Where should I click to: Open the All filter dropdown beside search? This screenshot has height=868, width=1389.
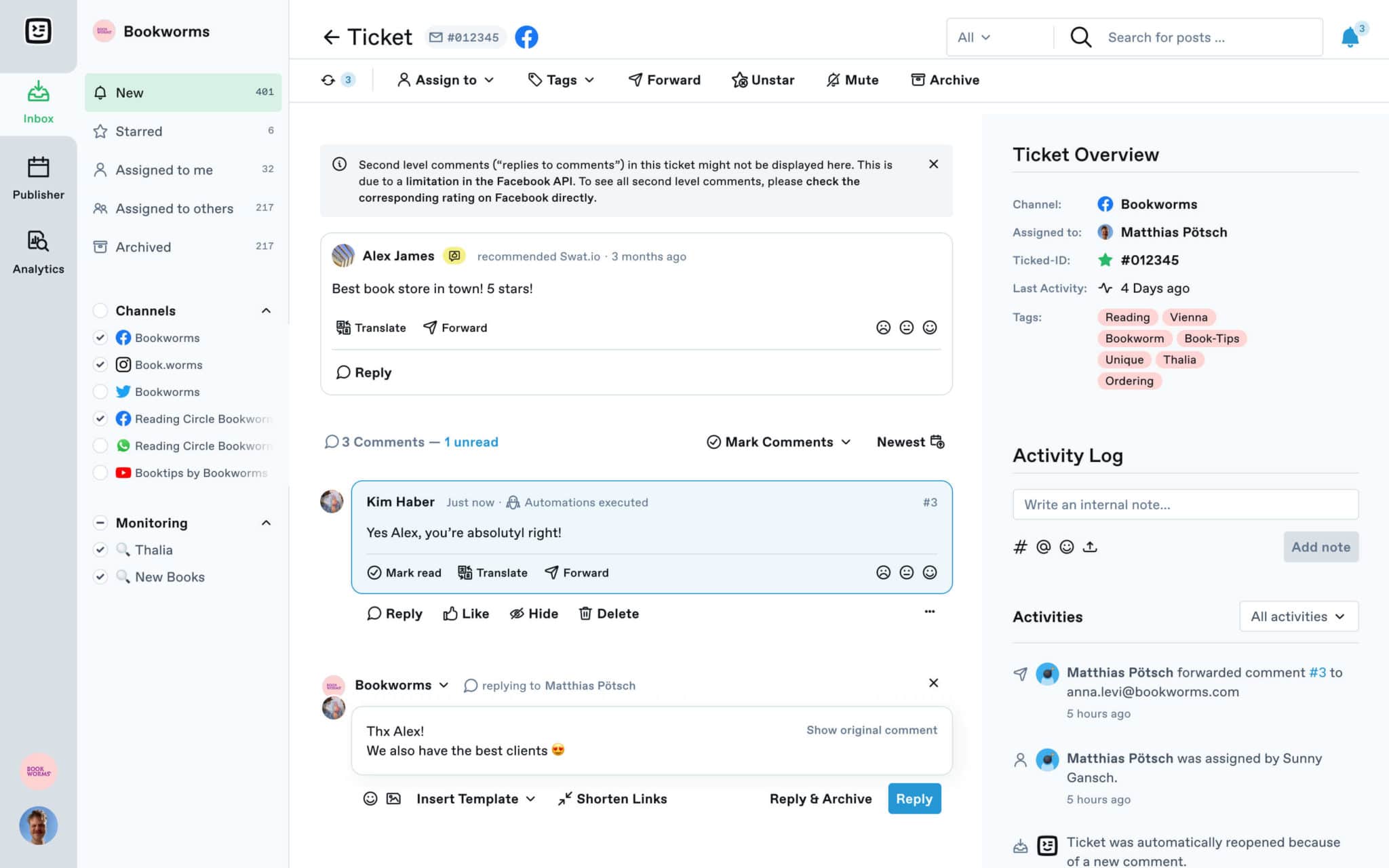click(974, 37)
